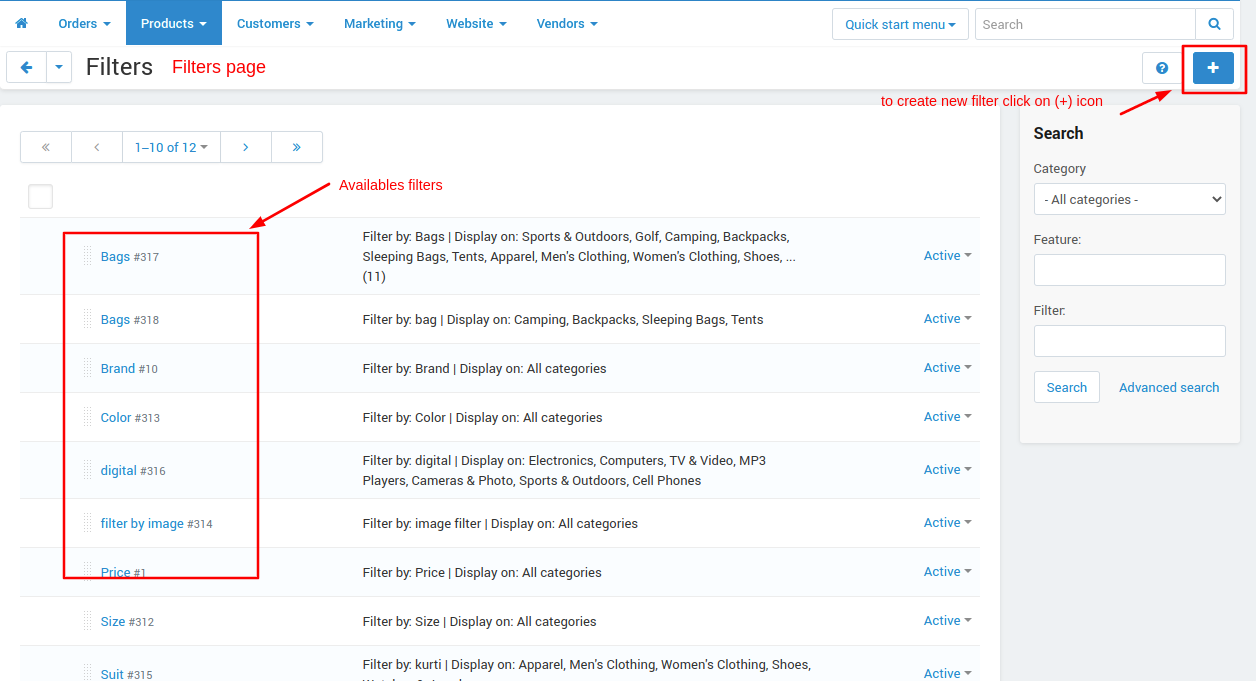Screen dimensions: 1256x681
Task: Click the back arrow icon
Action: point(26,67)
